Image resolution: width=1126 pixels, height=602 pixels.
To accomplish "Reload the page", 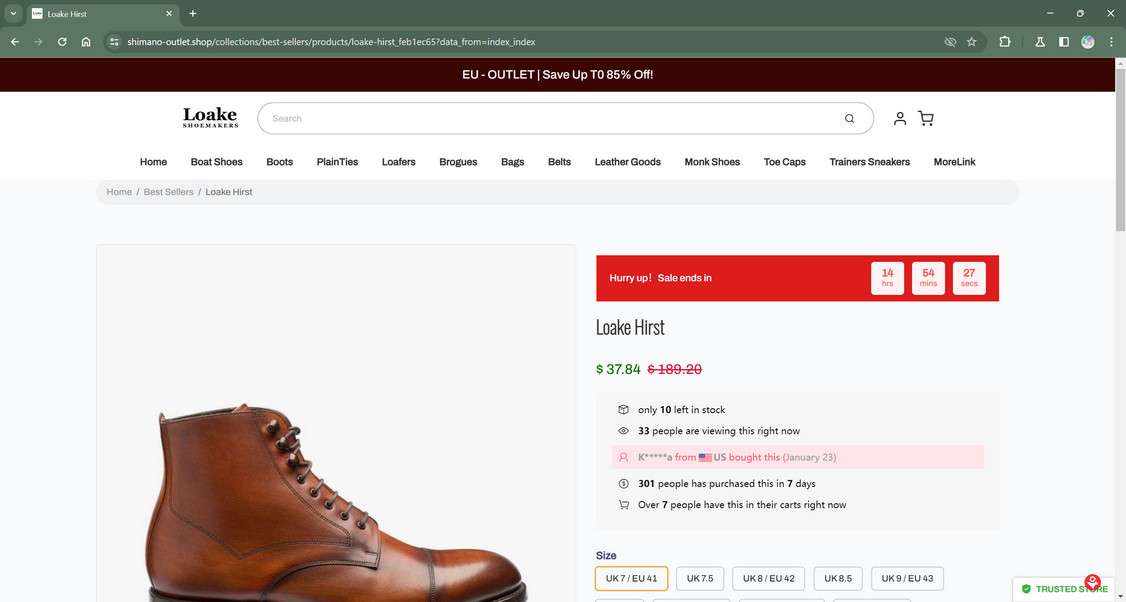I will tap(62, 42).
